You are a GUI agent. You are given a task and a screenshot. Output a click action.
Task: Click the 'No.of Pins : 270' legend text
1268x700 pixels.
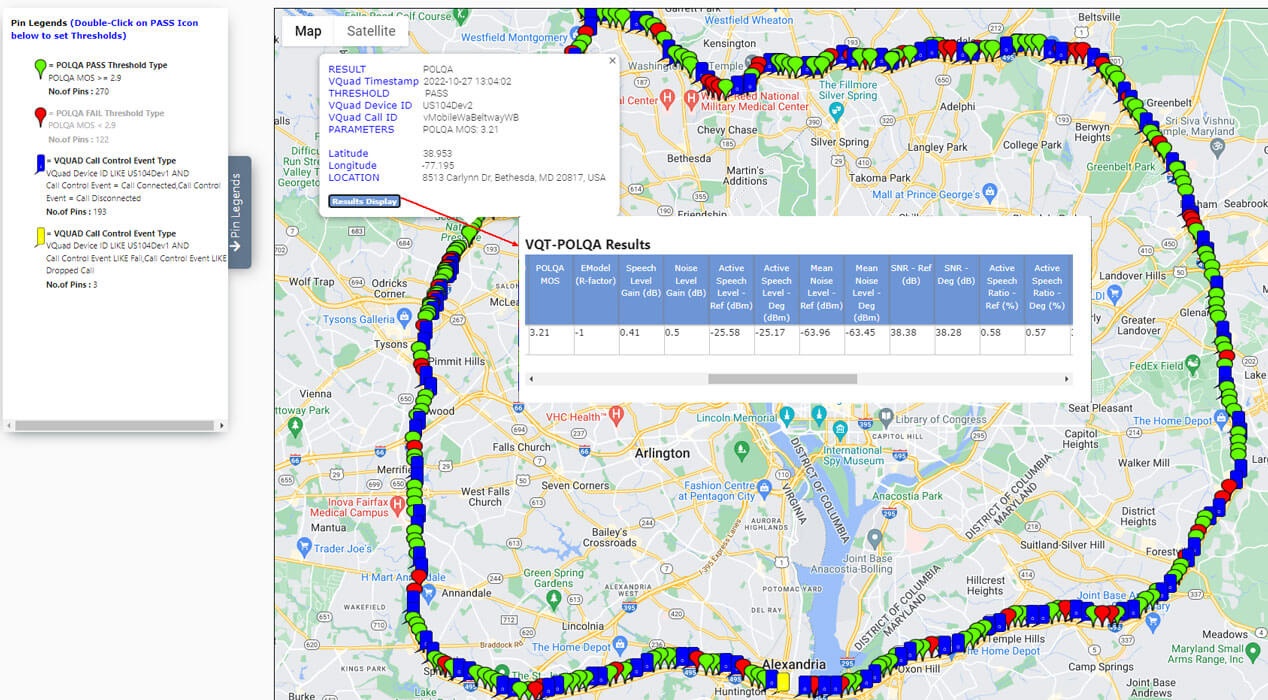click(x=77, y=91)
